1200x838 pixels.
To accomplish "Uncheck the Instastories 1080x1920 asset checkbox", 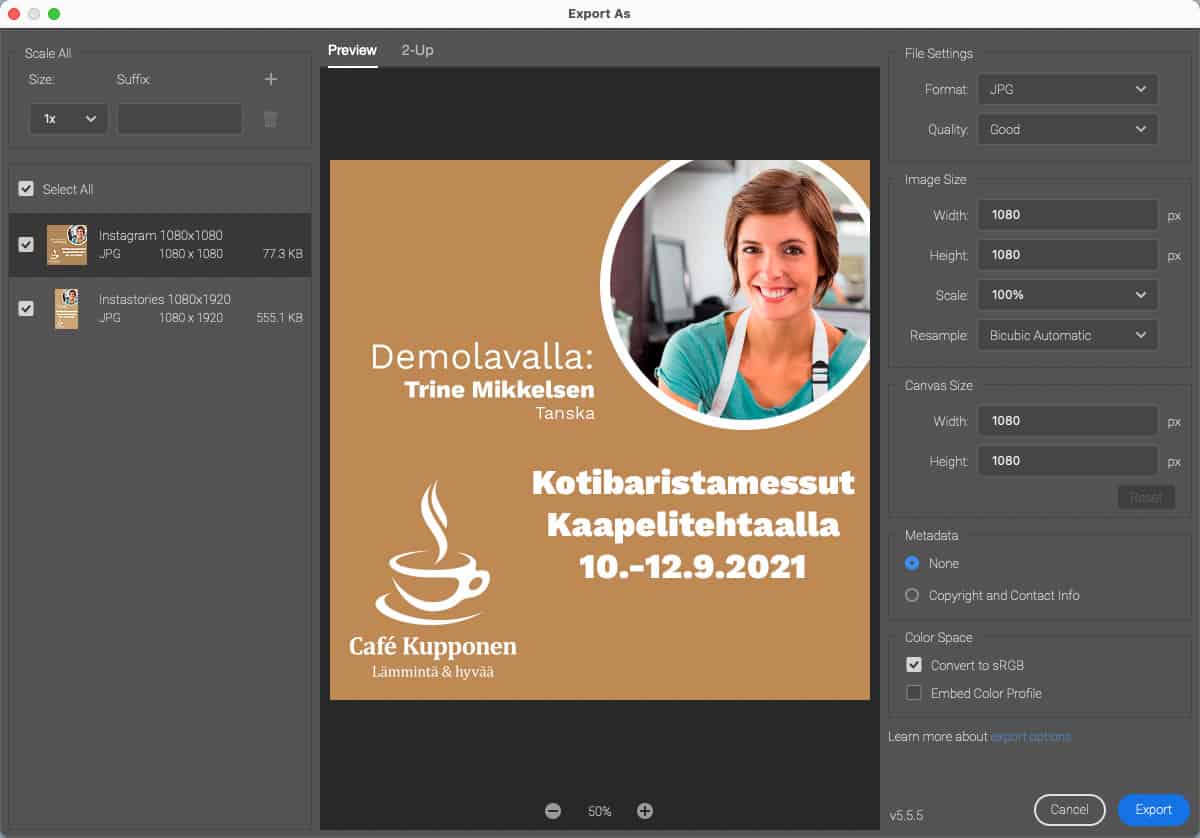I will [x=26, y=308].
